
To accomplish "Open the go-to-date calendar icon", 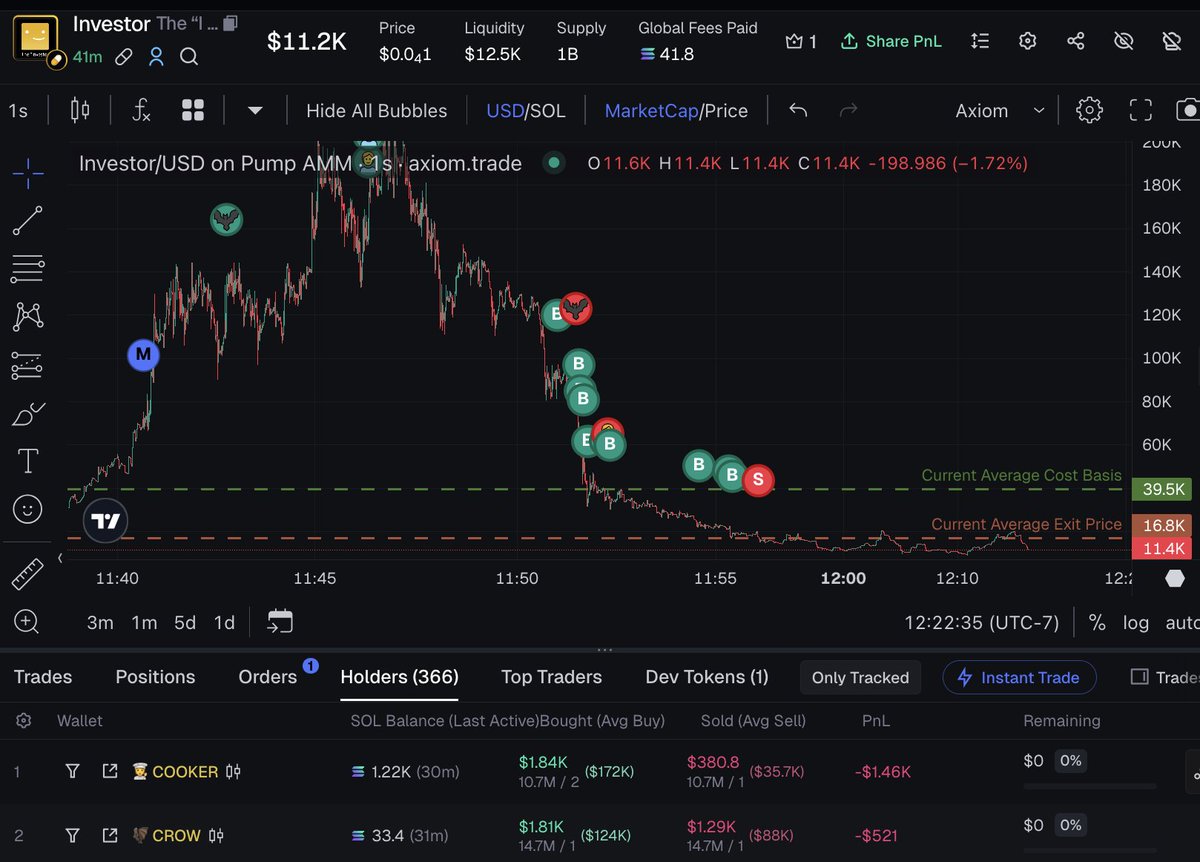I will [280, 622].
